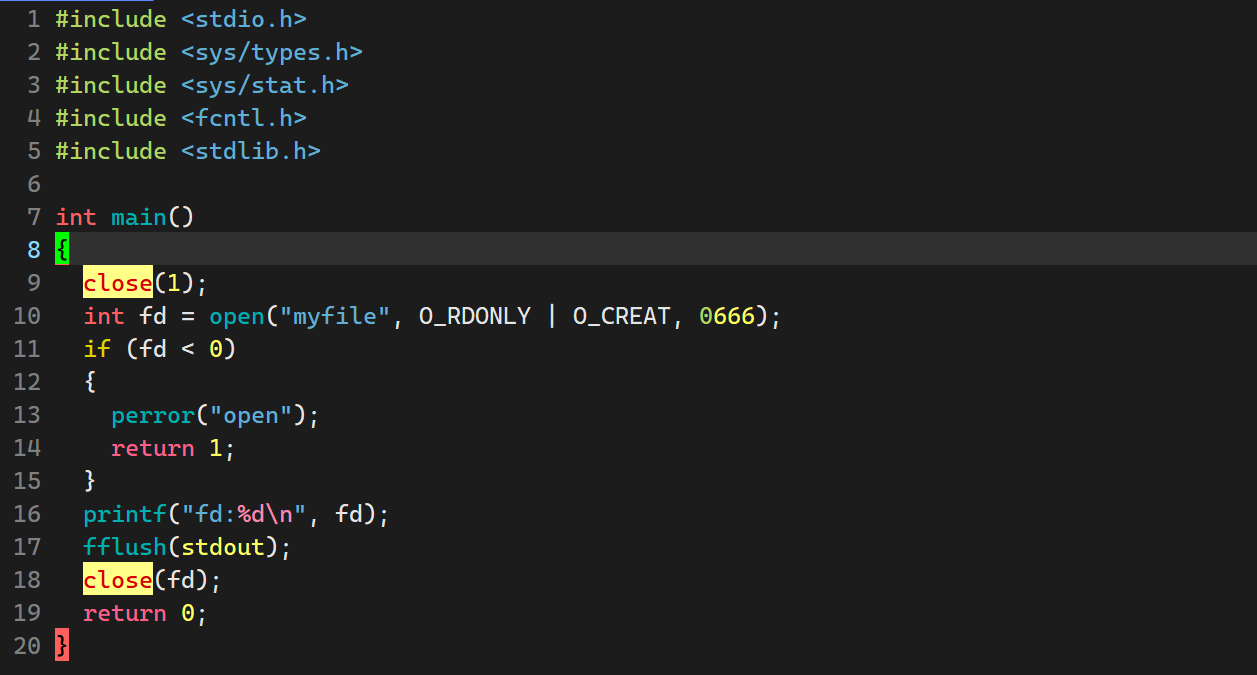Click the highlighted close call on line 9

point(117,283)
